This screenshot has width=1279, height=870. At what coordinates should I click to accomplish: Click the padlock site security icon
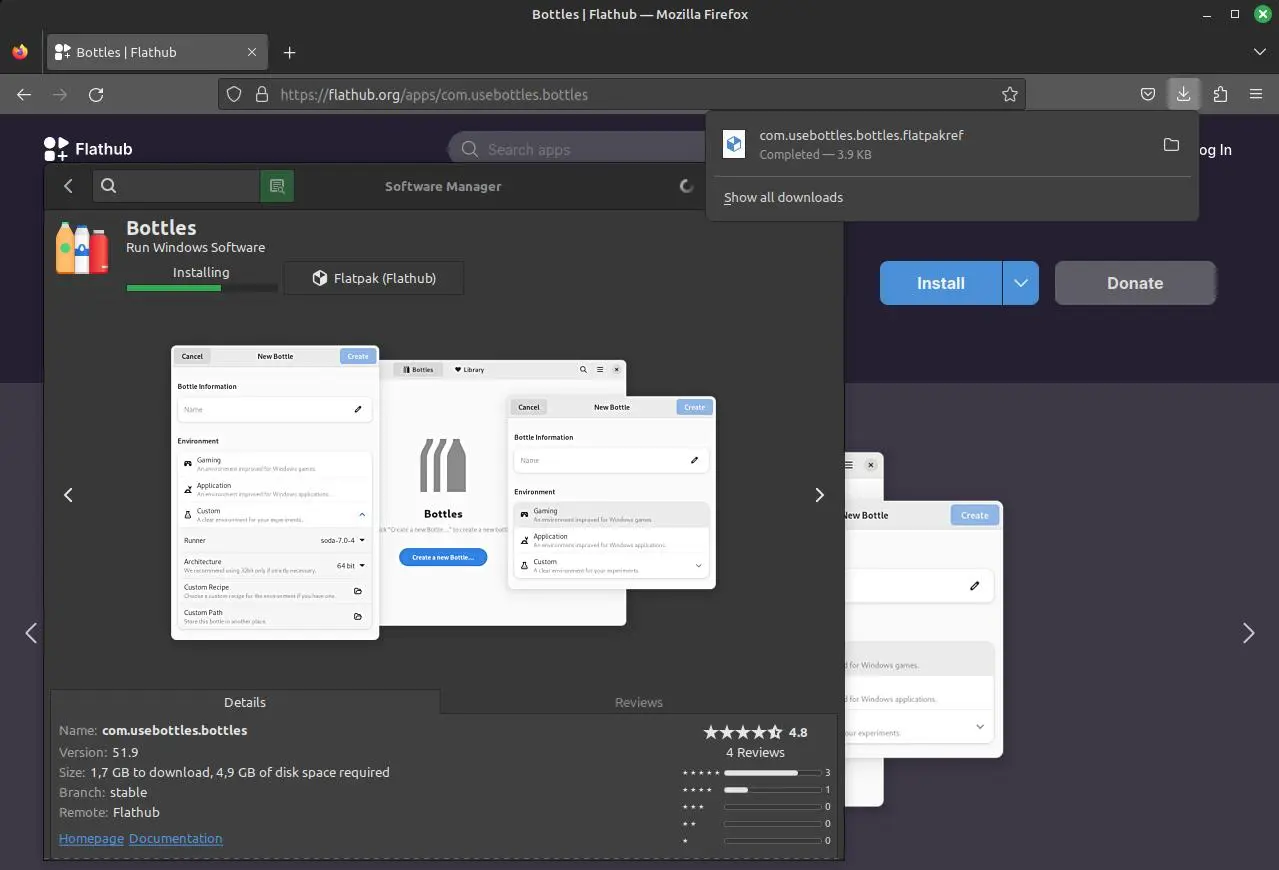click(x=262, y=94)
